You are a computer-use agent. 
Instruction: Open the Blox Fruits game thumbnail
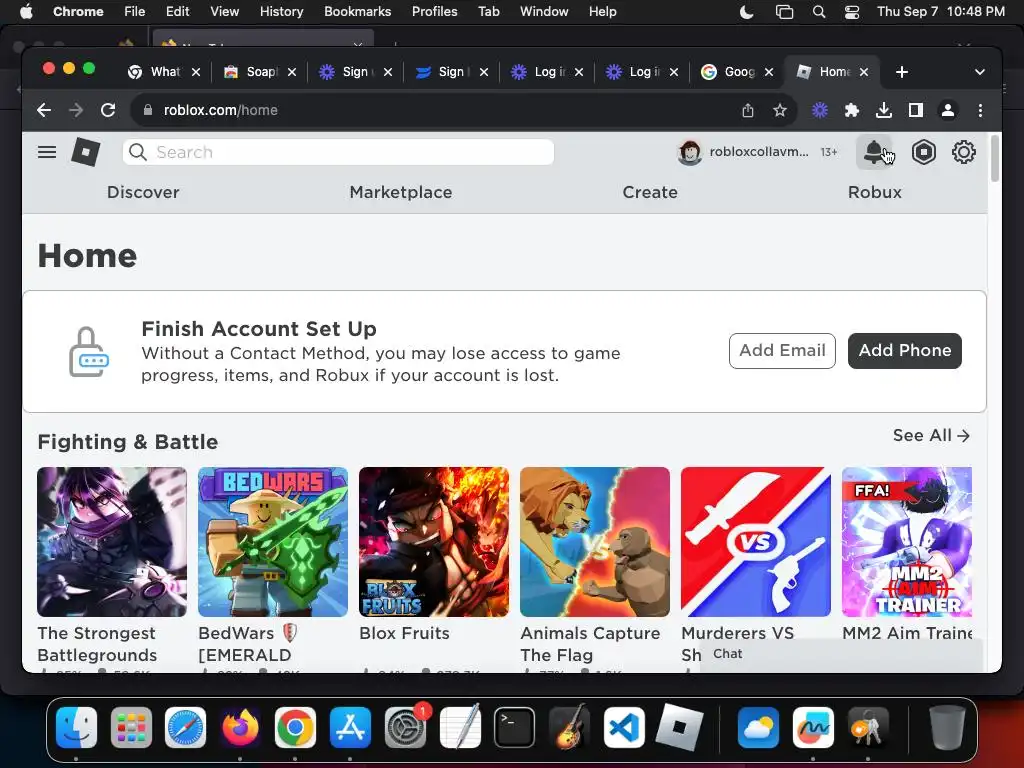tap(434, 541)
